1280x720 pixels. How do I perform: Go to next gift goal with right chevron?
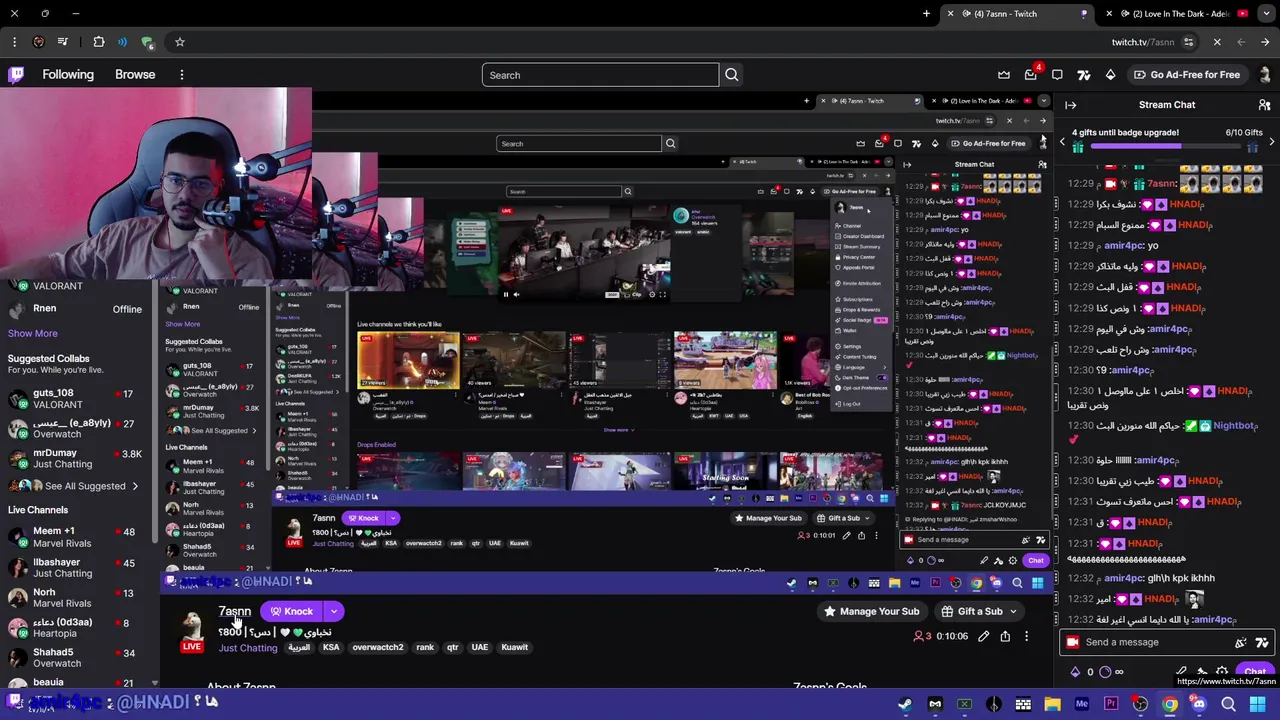[x=1271, y=143]
